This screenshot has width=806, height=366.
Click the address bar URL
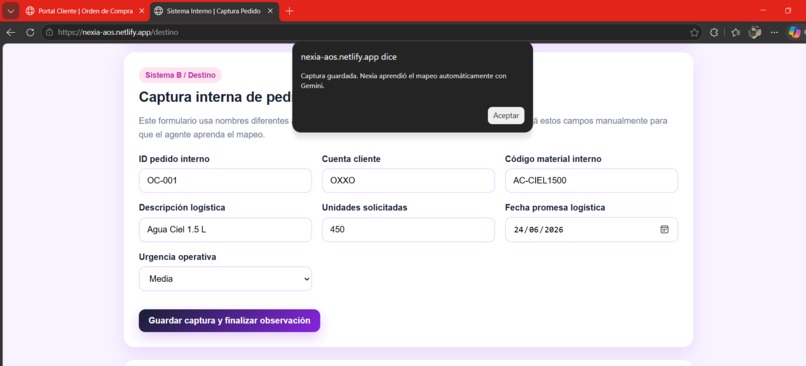[x=118, y=32]
